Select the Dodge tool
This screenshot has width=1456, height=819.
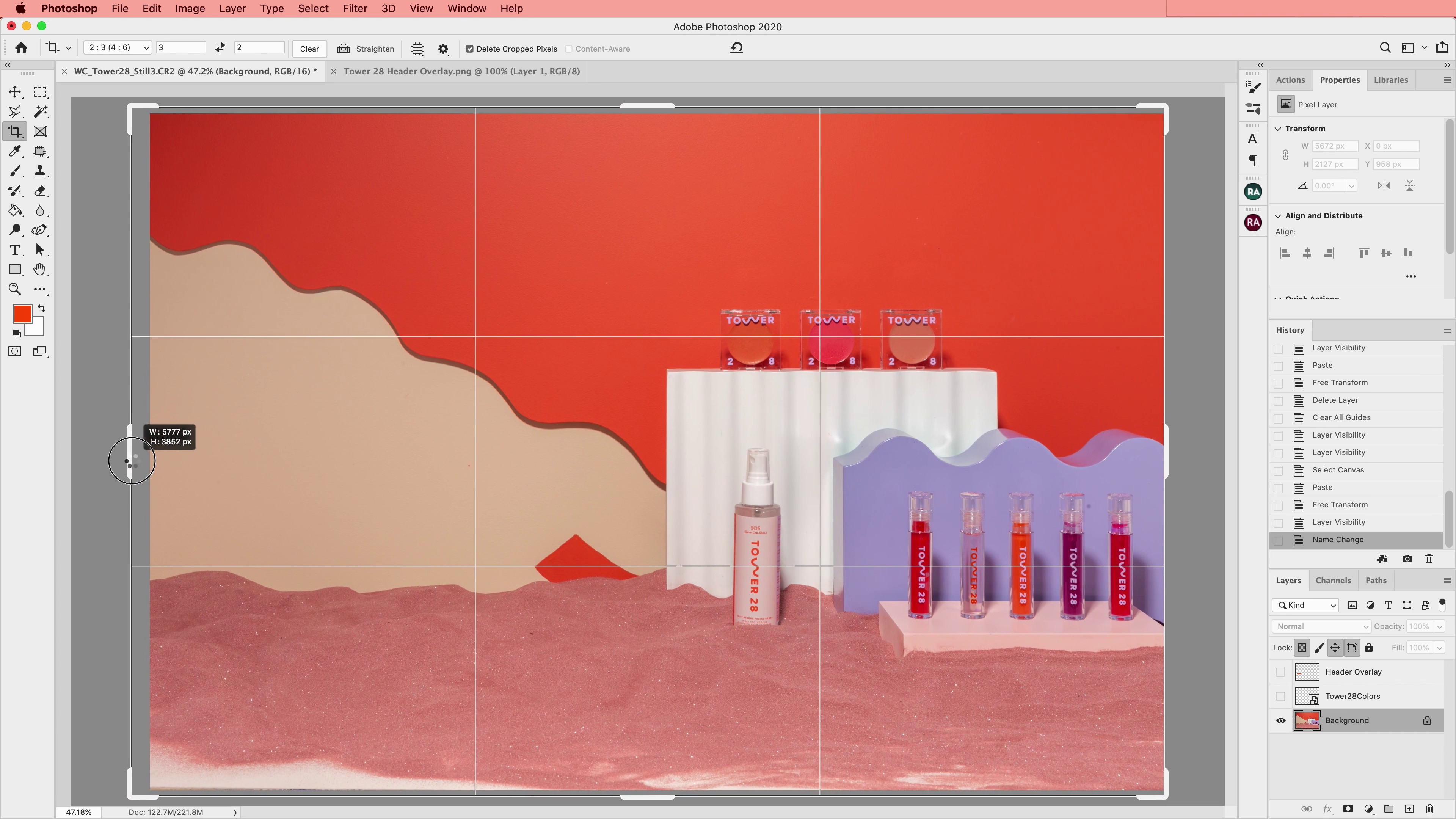click(x=15, y=230)
